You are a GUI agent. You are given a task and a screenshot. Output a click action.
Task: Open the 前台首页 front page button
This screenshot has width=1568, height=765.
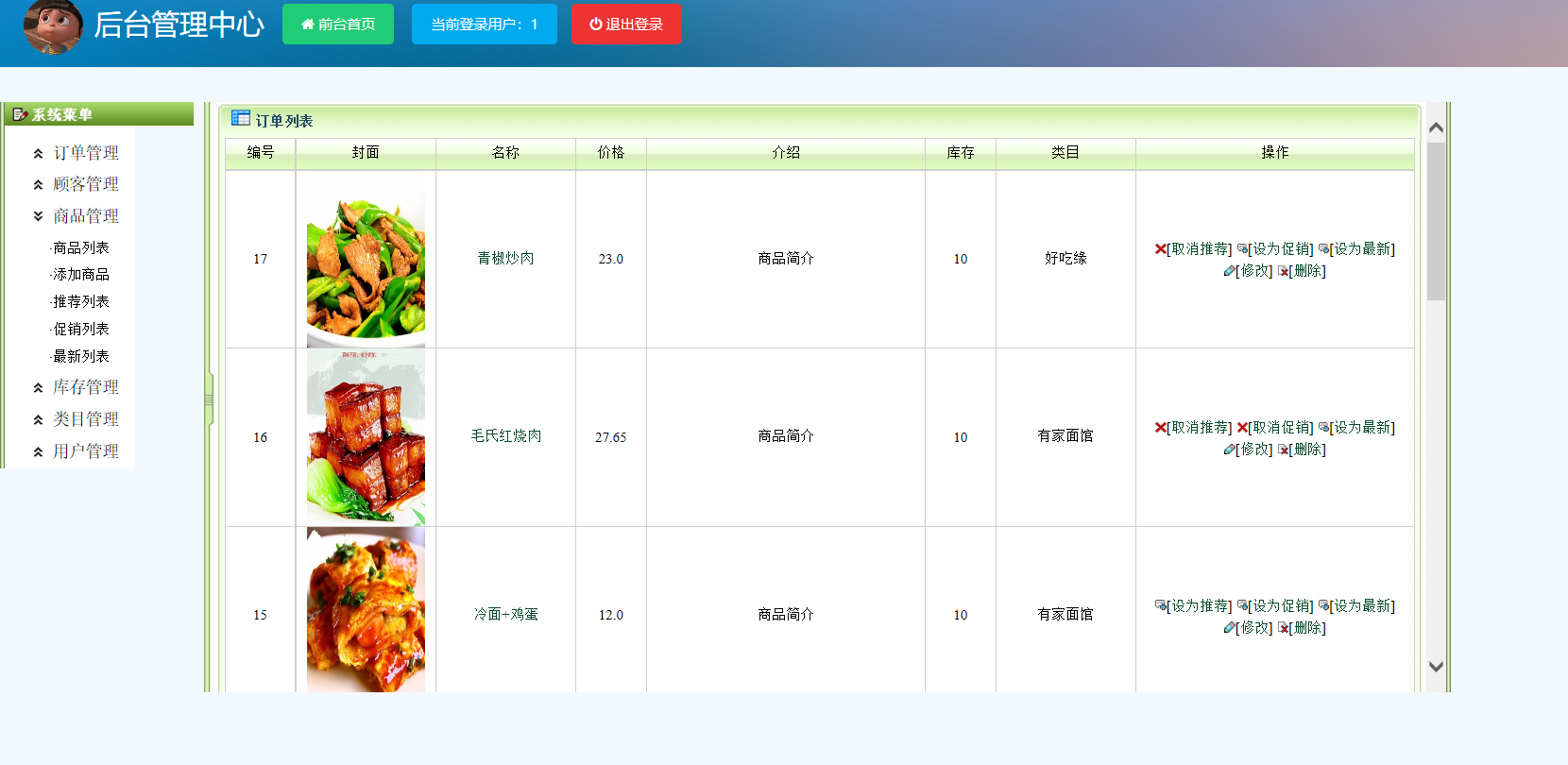338,25
